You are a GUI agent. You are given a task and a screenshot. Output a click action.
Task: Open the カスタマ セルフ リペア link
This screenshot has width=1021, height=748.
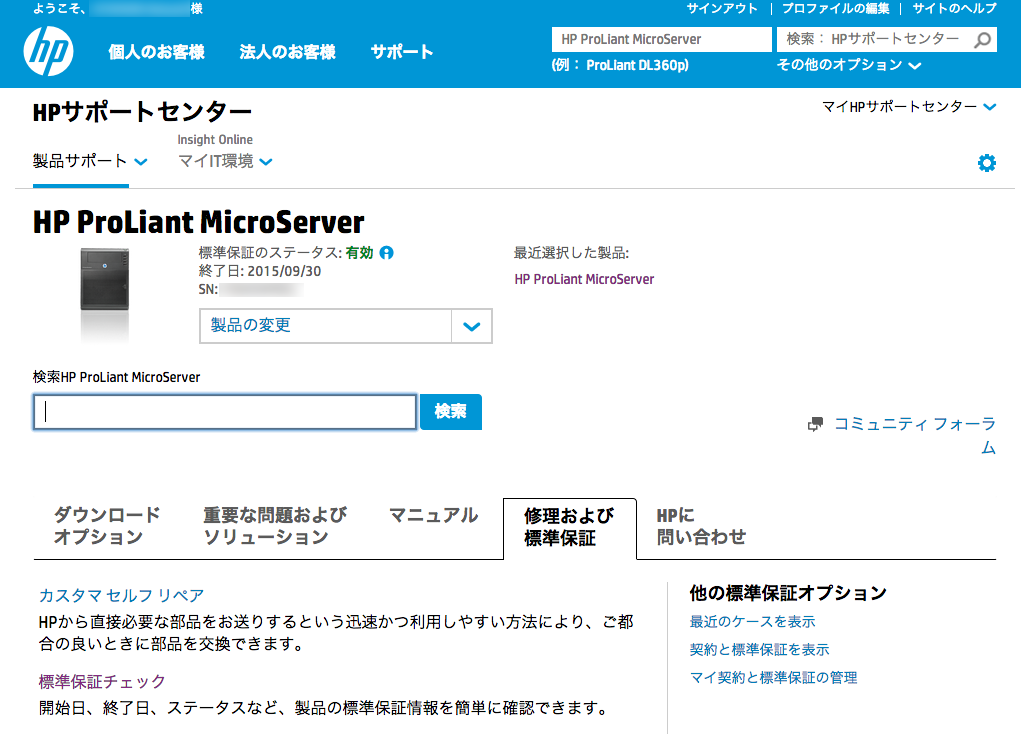tap(121, 596)
